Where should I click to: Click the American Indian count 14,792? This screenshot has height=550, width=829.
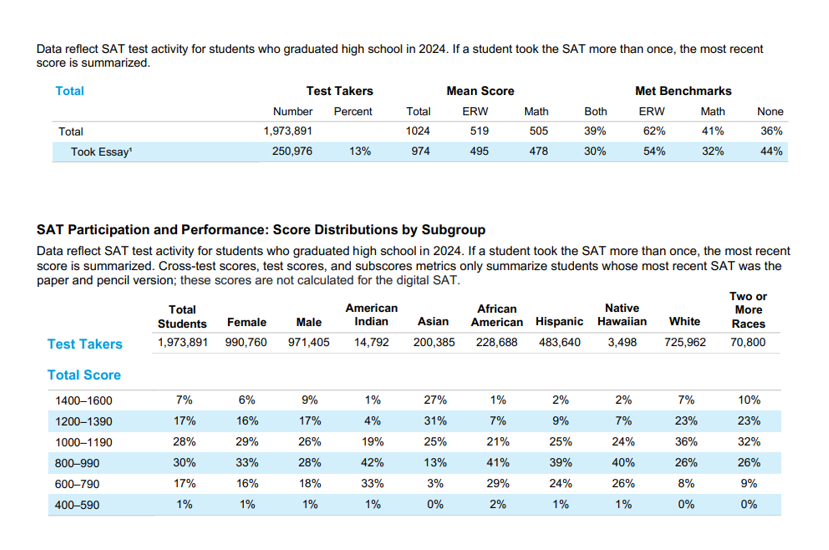pyautogui.click(x=371, y=343)
